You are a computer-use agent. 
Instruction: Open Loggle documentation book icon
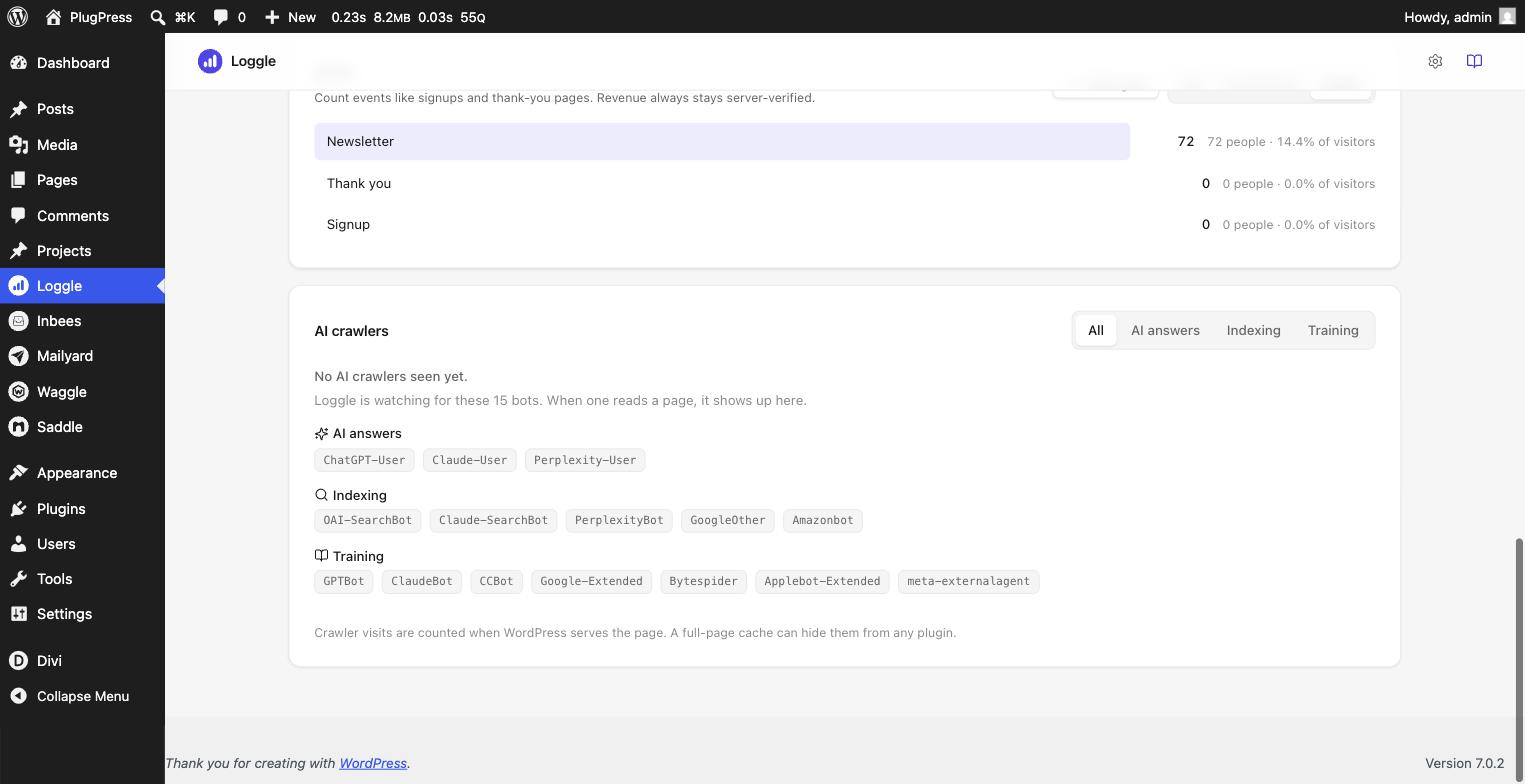(1474, 61)
